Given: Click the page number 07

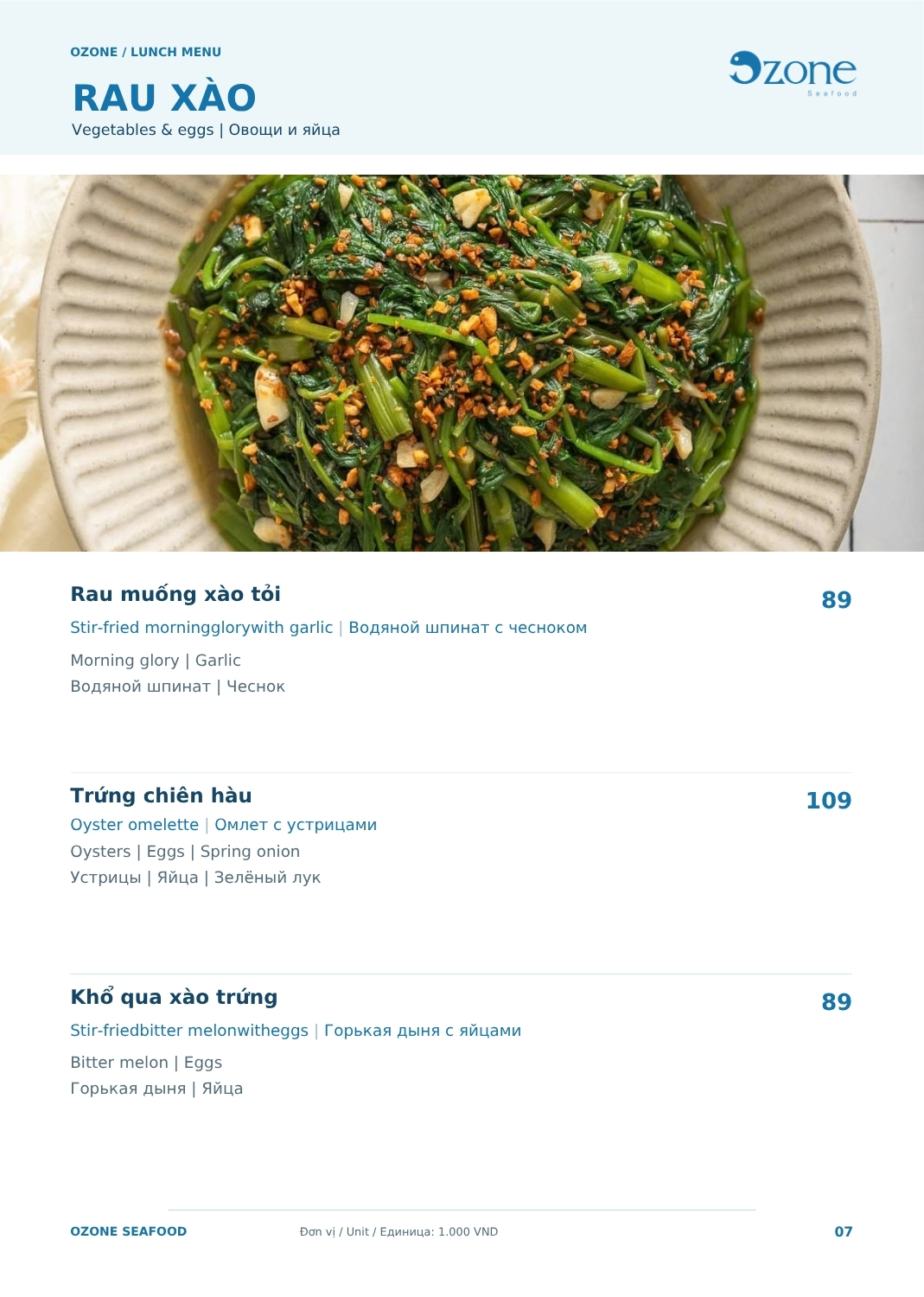Looking at the screenshot, I should point(844,1231).
